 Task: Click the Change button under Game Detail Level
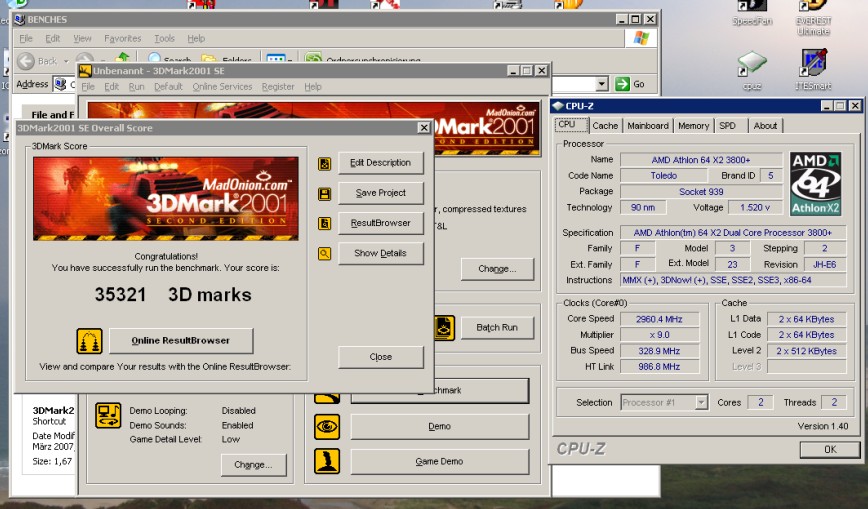tap(254, 465)
